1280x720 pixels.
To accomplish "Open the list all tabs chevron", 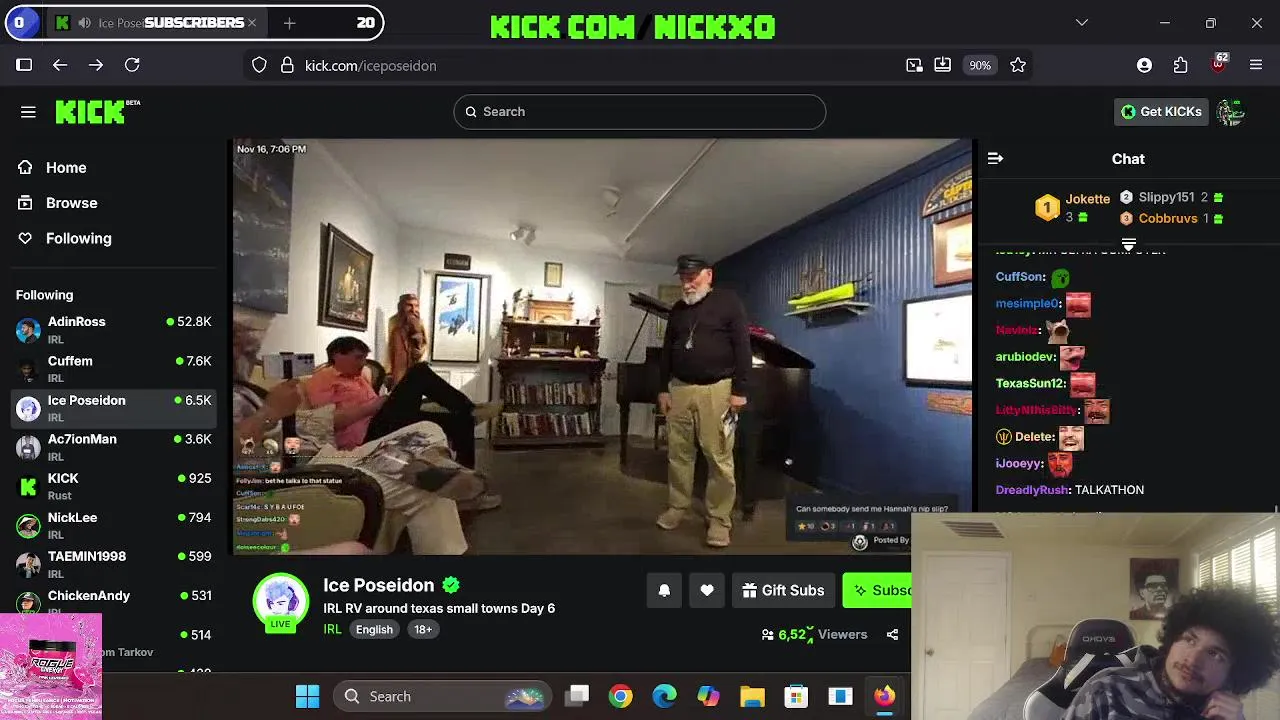I will (1081, 23).
